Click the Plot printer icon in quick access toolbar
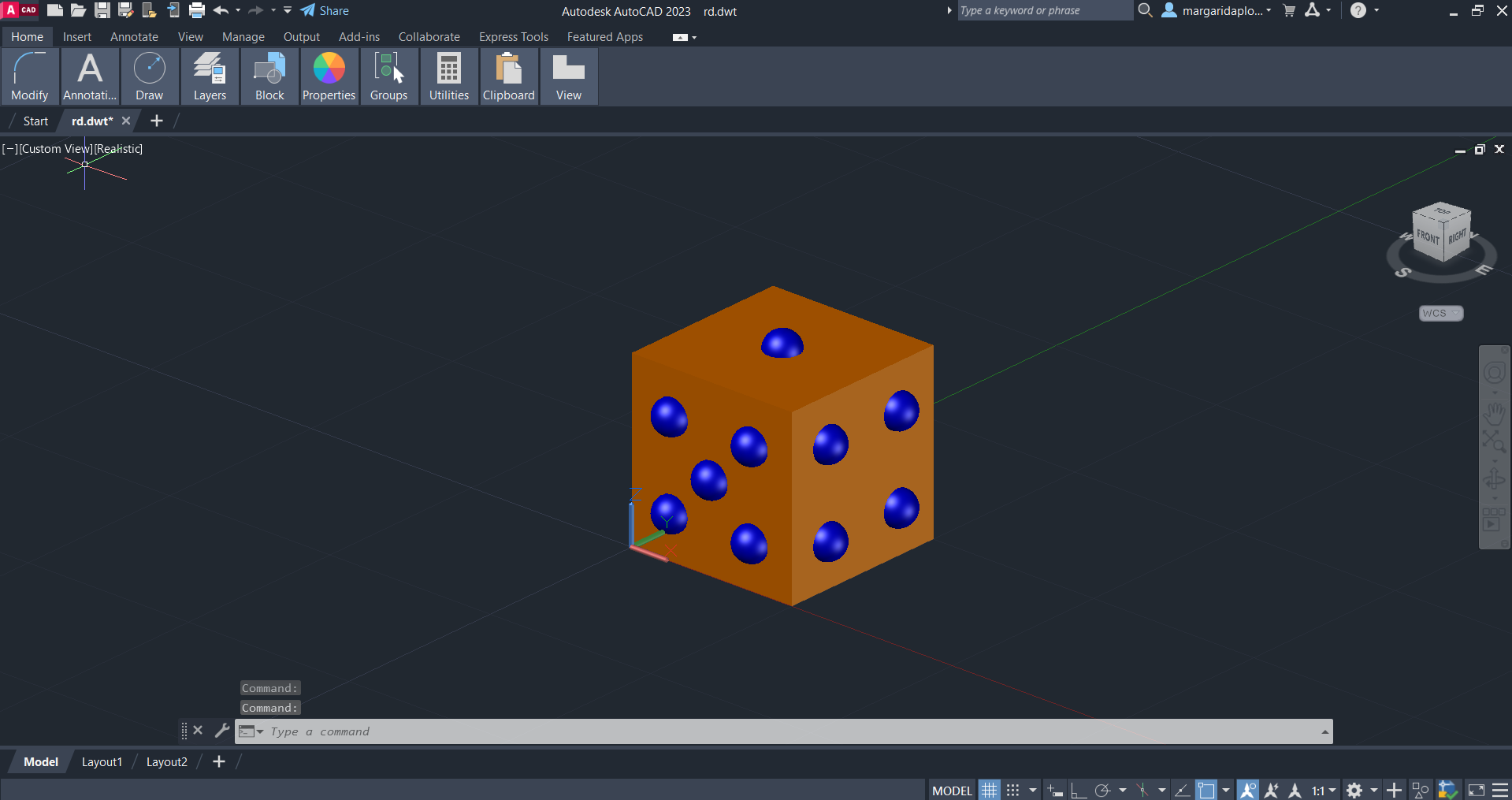This screenshot has height=800, width=1512. [197, 10]
